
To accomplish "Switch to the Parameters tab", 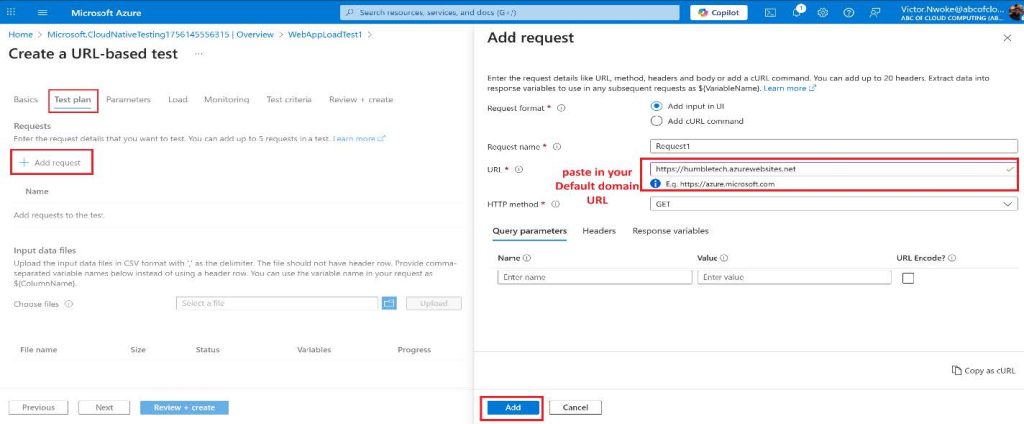I will (x=128, y=99).
